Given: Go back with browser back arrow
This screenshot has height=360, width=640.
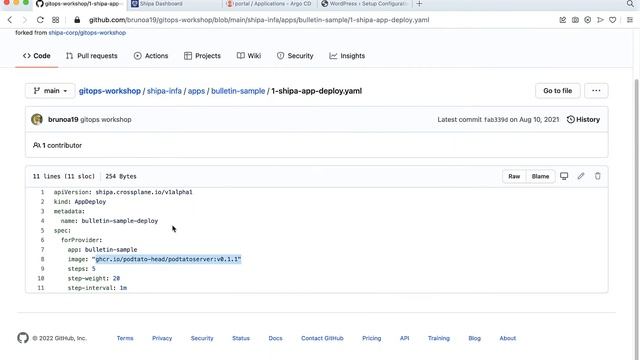Looking at the screenshot, I should point(10,20).
